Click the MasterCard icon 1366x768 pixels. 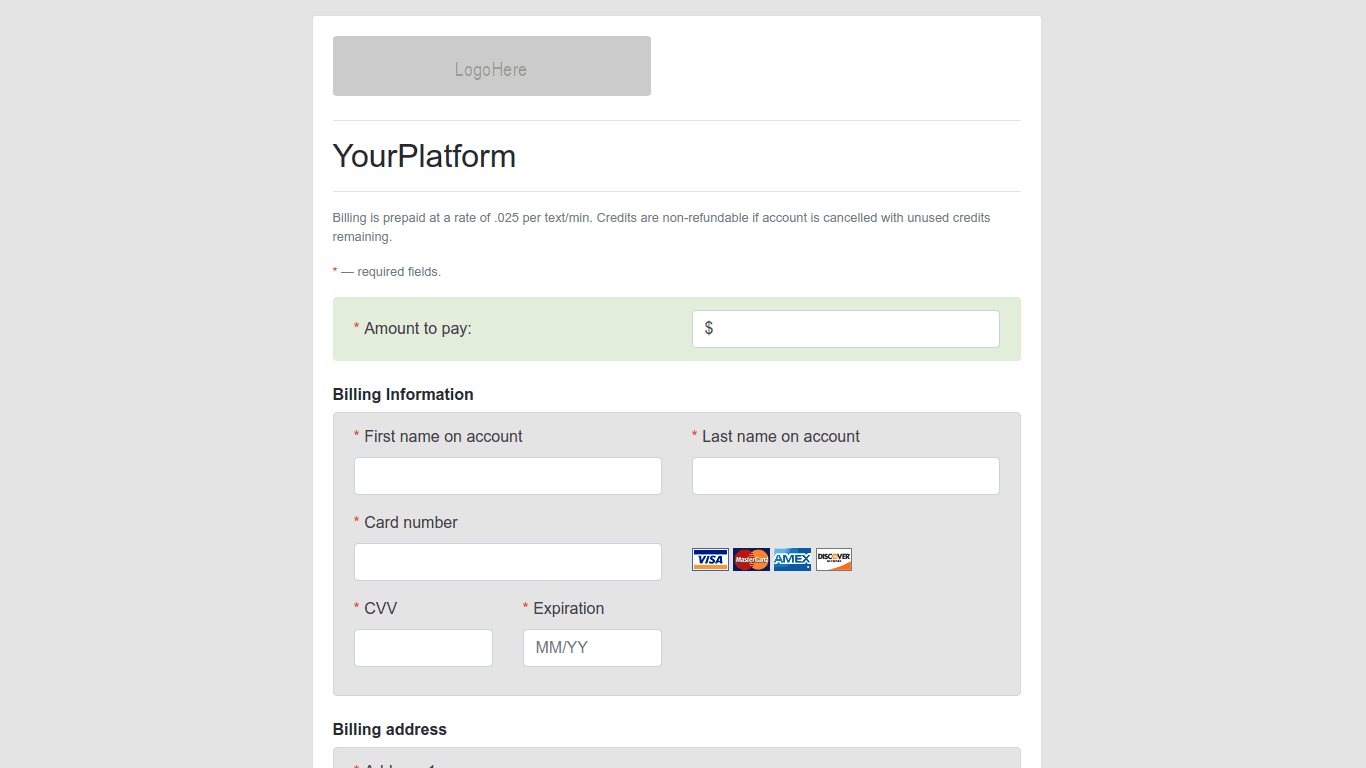click(x=751, y=559)
